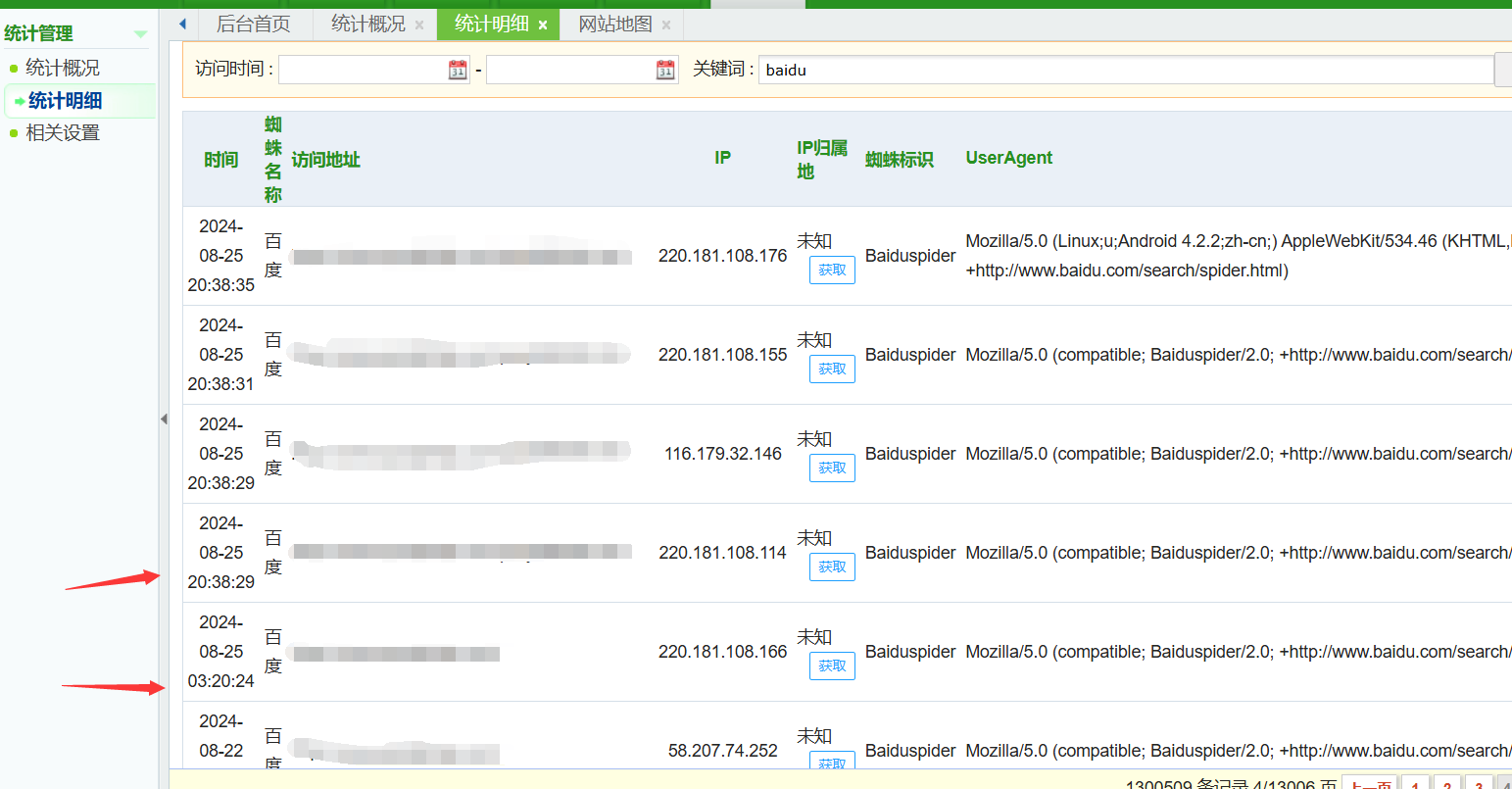Image resolution: width=1512 pixels, height=789 pixels.
Task: Click the UserAgent column header
Action: coord(1008,158)
